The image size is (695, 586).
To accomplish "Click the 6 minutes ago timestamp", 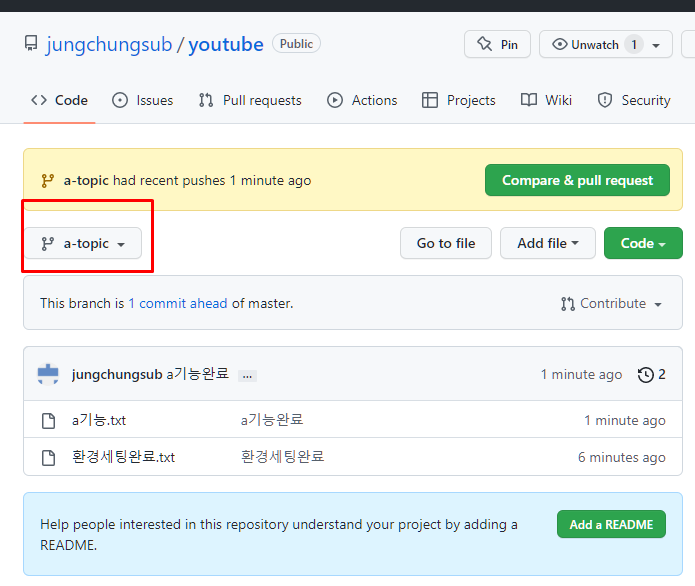I will [x=621, y=457].
